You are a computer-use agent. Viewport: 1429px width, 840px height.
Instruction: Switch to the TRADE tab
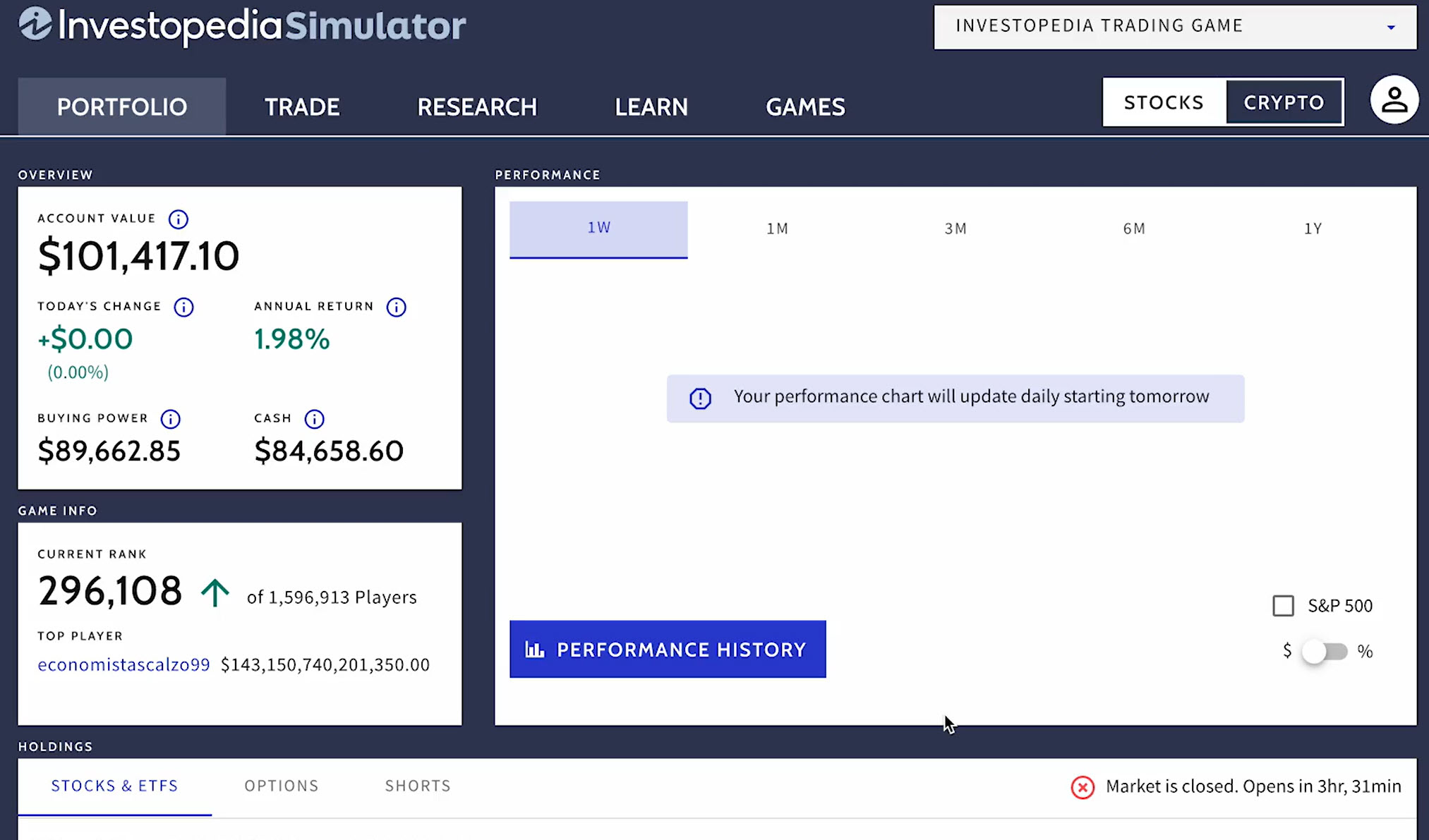[301, 106]
